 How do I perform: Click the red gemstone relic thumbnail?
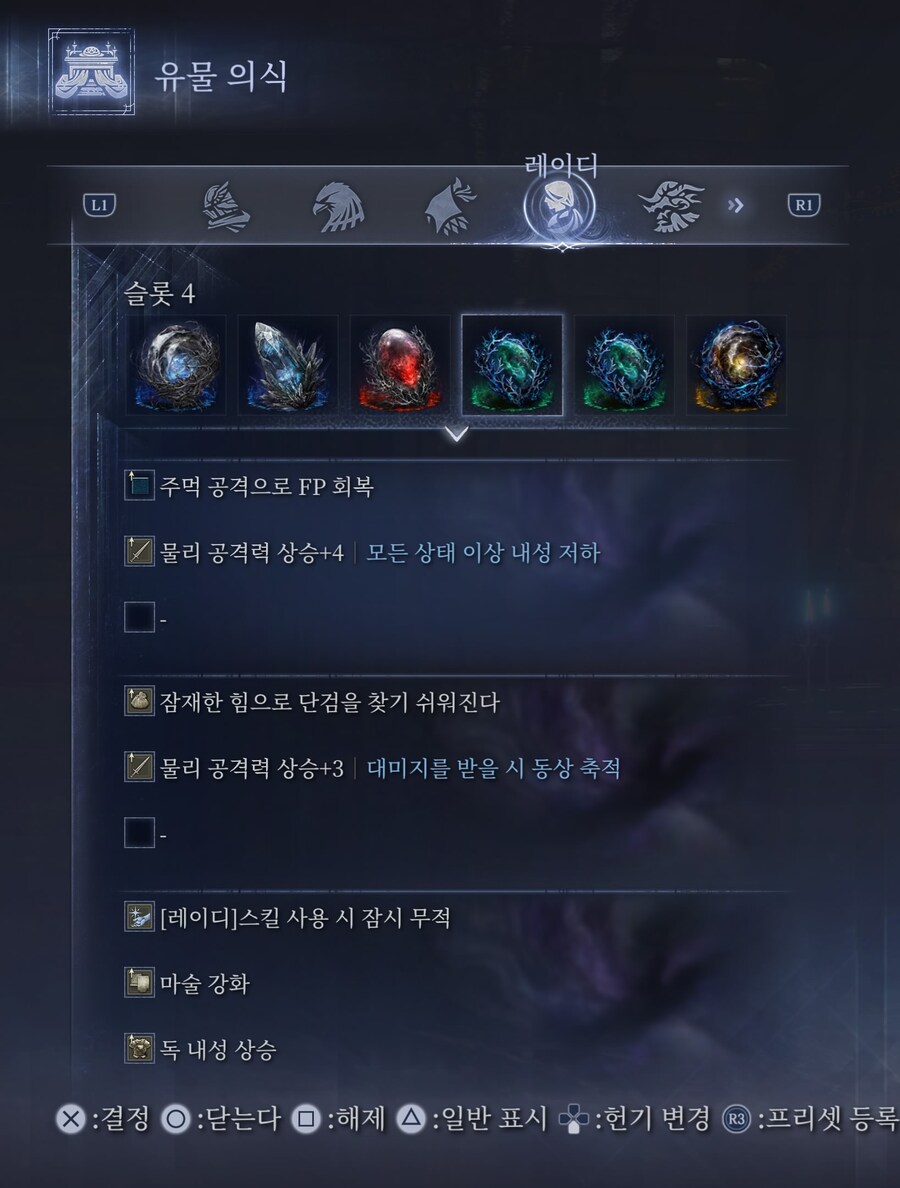pyautogui.click(x=399, y=365)
